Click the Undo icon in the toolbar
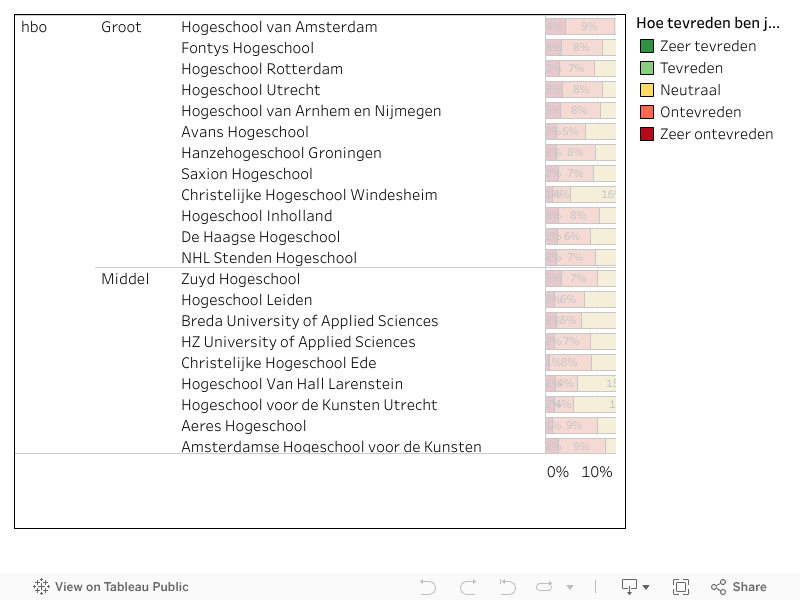800x600 pixels. click(428, 587)
